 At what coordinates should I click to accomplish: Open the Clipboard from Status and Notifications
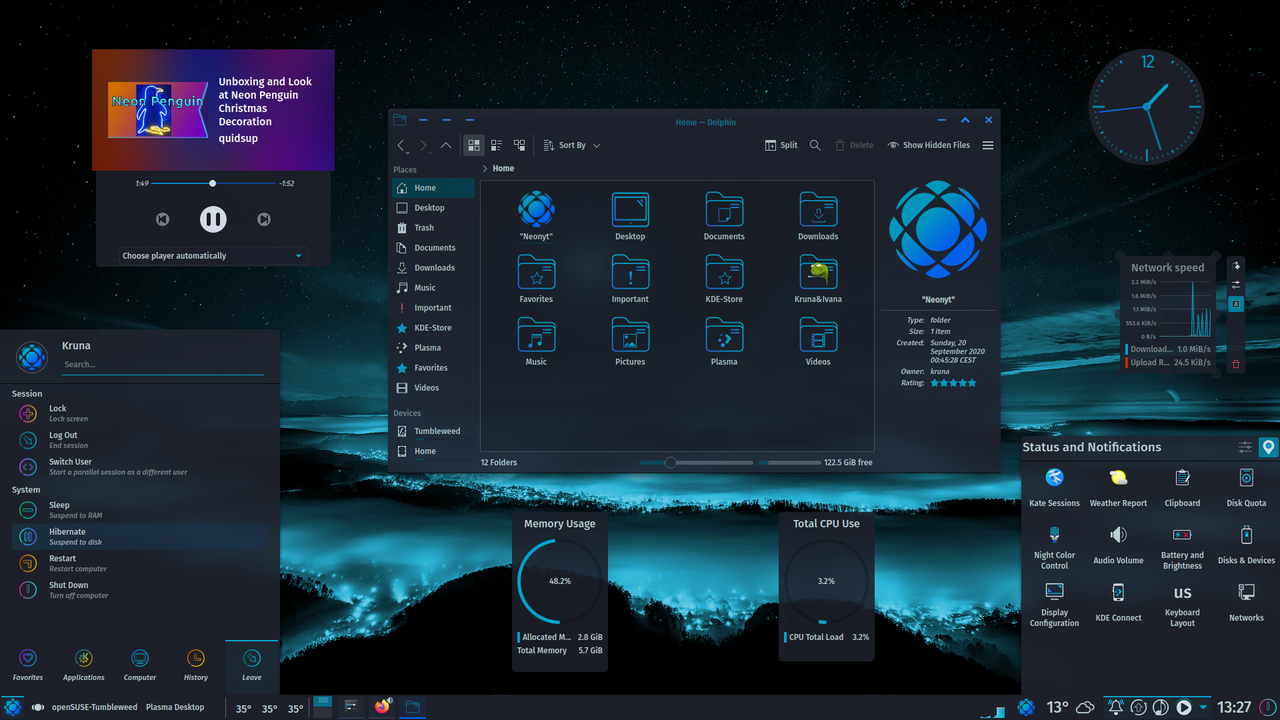(x=1182, y=487)
